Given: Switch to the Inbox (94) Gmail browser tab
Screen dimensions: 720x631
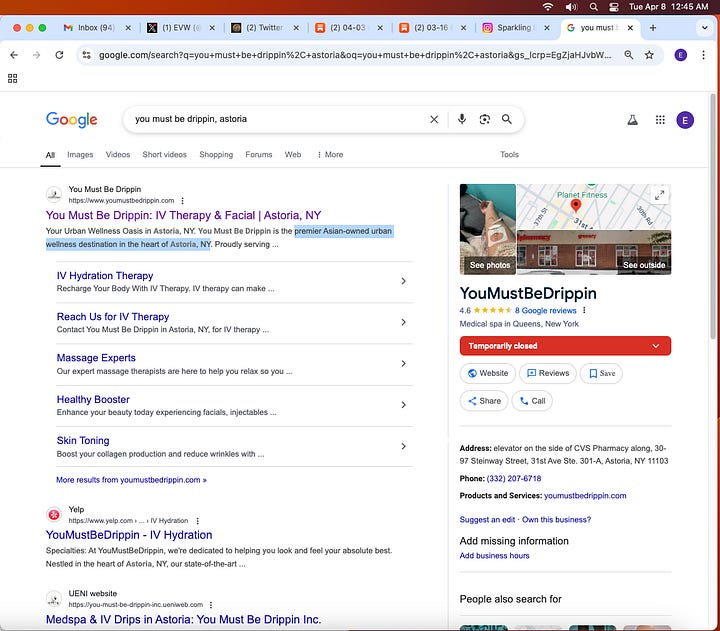Looking at the screenshot, I should [x=96, y=28].
